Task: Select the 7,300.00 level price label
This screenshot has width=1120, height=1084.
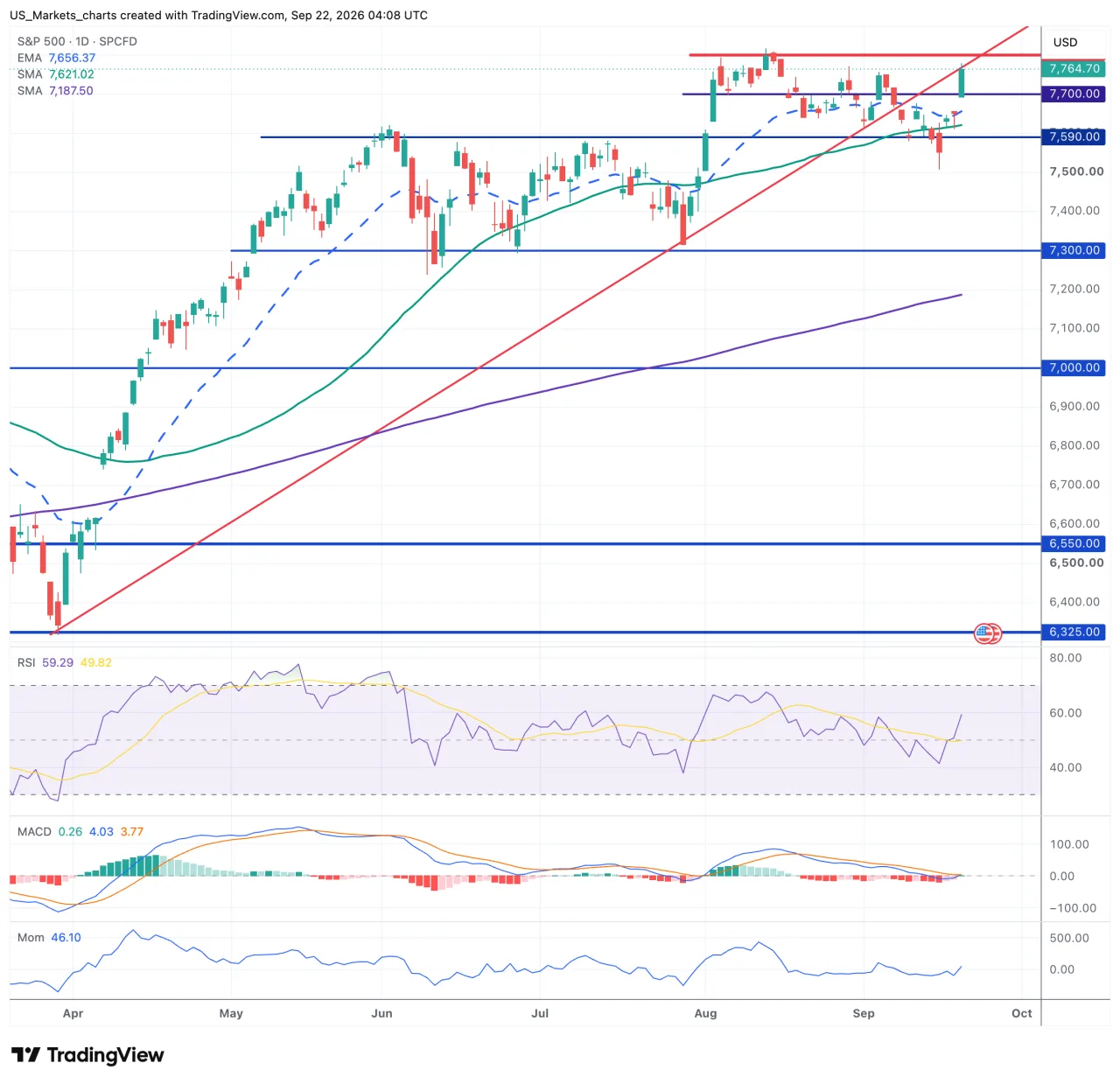Action: 1074,250
